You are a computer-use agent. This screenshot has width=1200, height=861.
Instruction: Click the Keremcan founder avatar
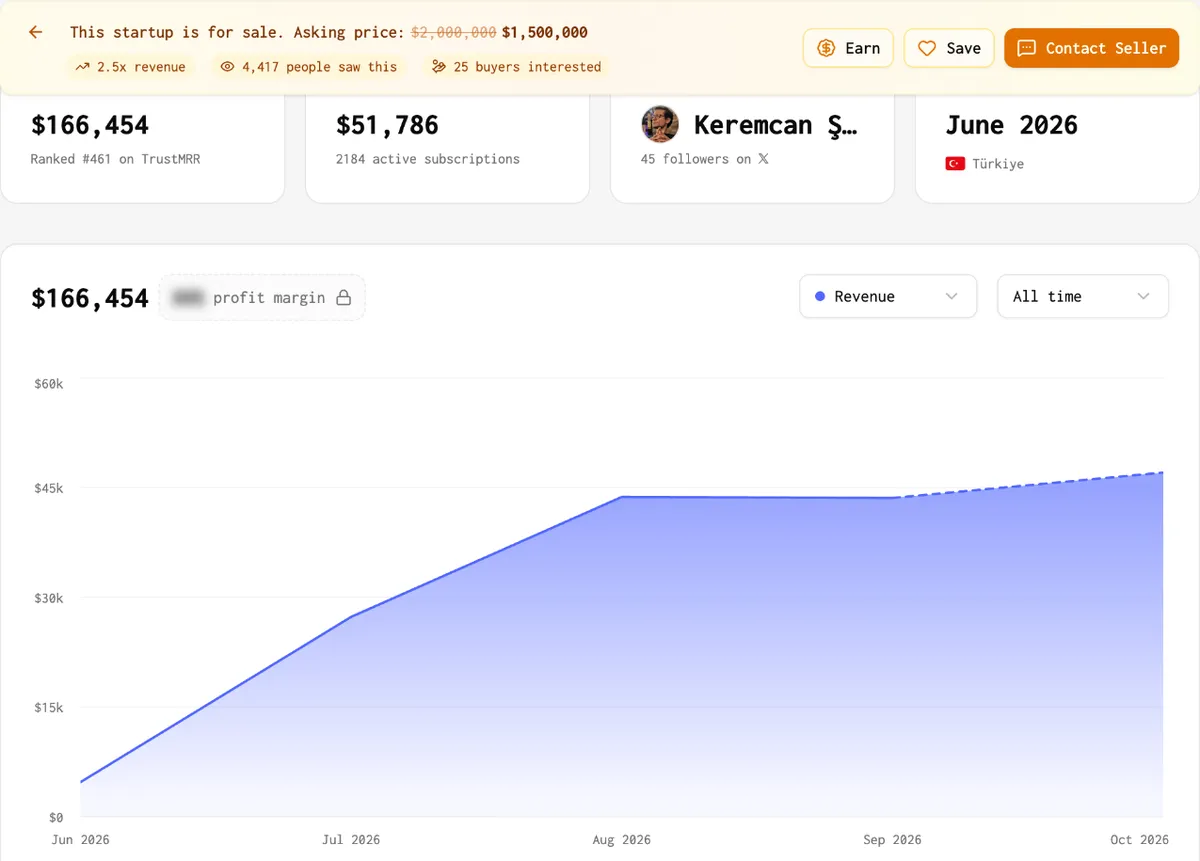coord(660,125)
